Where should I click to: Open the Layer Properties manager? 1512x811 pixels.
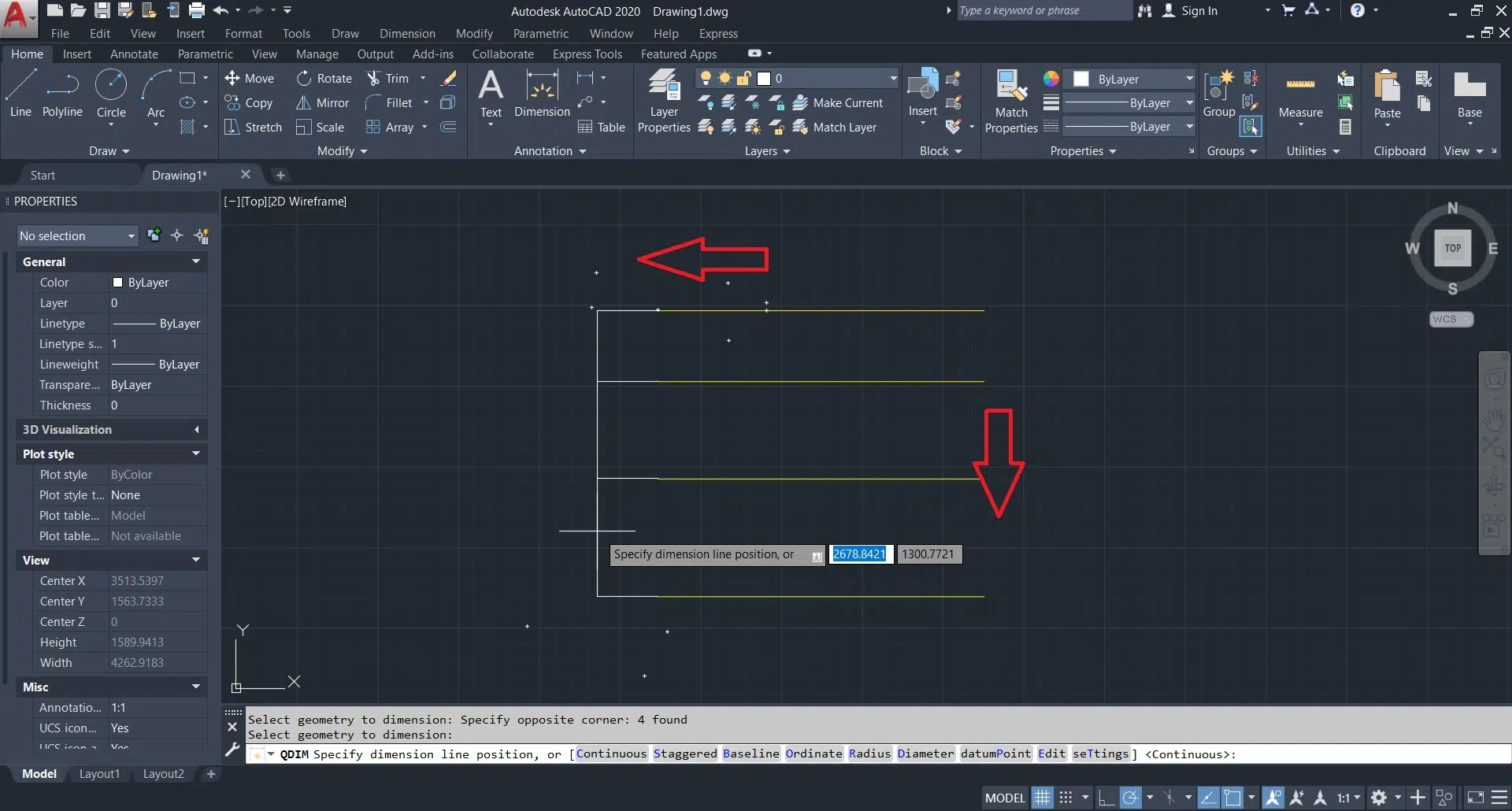tap(663, 101)
